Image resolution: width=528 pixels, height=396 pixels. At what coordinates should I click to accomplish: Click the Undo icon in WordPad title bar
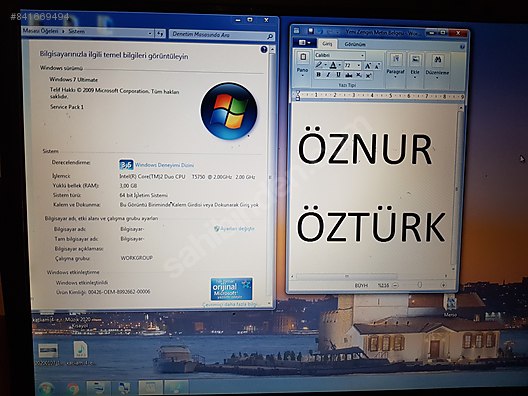click(x=320, y=32)
